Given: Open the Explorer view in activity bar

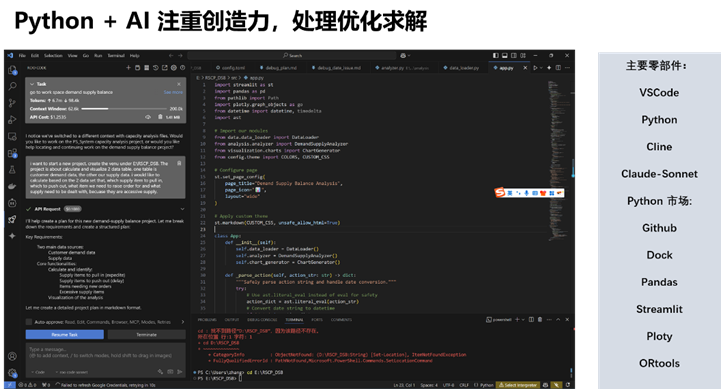Looking at the screenshot, I should point(12,69).
